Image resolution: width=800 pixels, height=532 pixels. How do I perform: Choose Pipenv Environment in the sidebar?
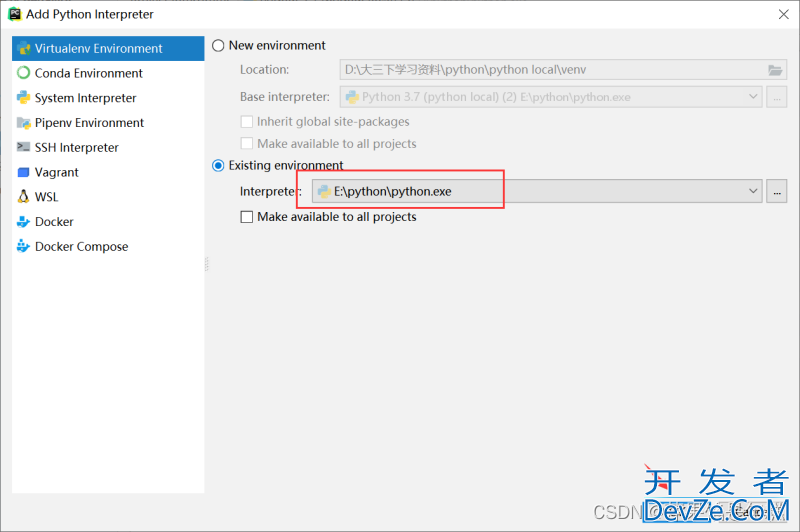point(108,122)
